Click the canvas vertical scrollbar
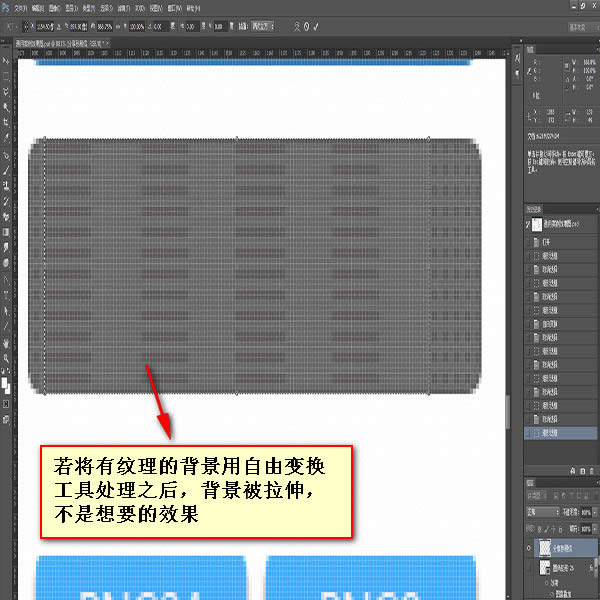This screenshot has height=600, width=600. click(x=510, y=300)
